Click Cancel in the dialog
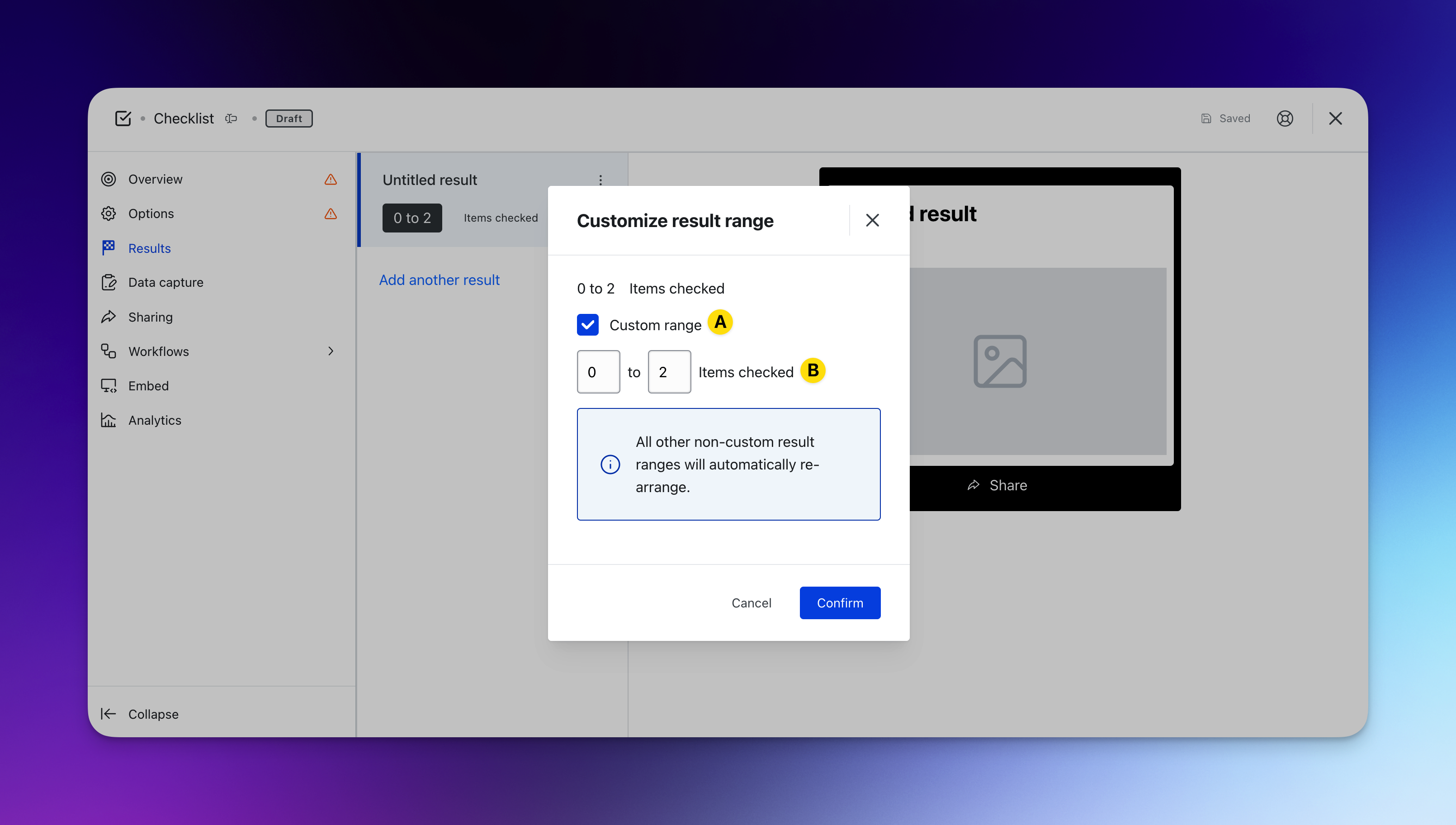This screenshot has width=1456, height=825. coord(751,603)
